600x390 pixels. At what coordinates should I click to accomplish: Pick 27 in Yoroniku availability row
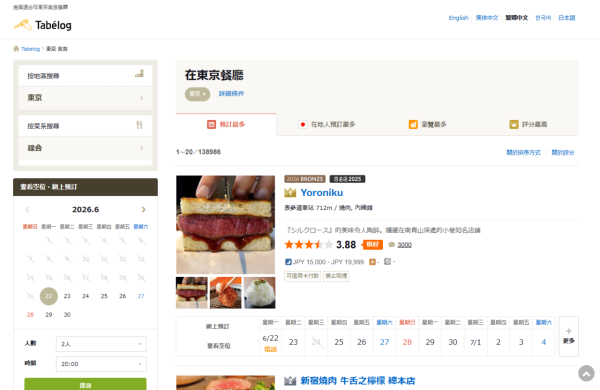(384, 342)
